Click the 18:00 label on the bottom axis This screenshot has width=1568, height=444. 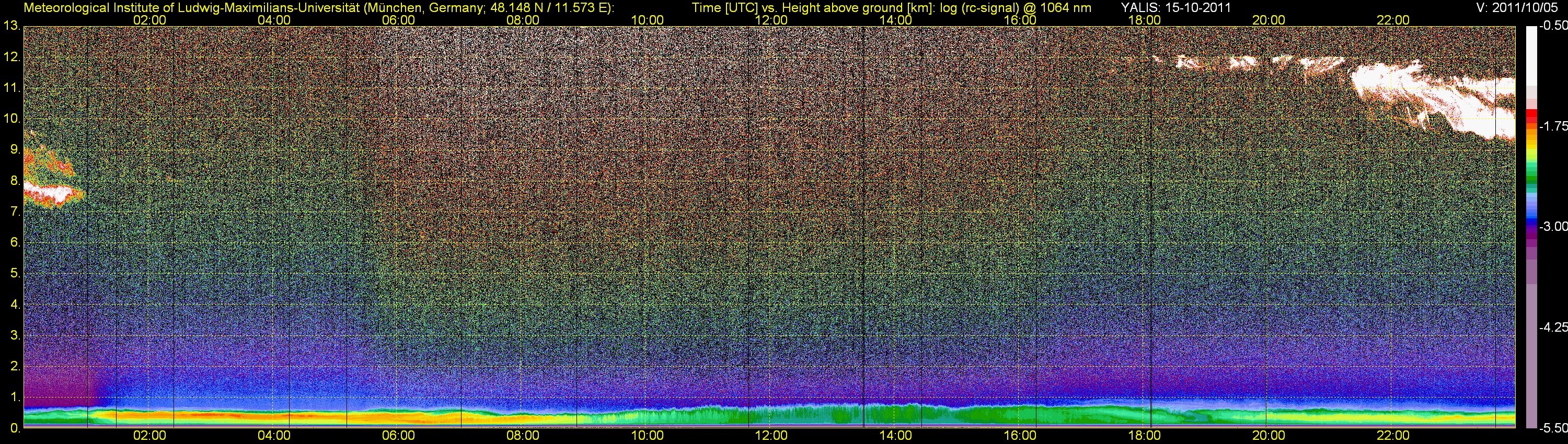tap(1144, 436)
